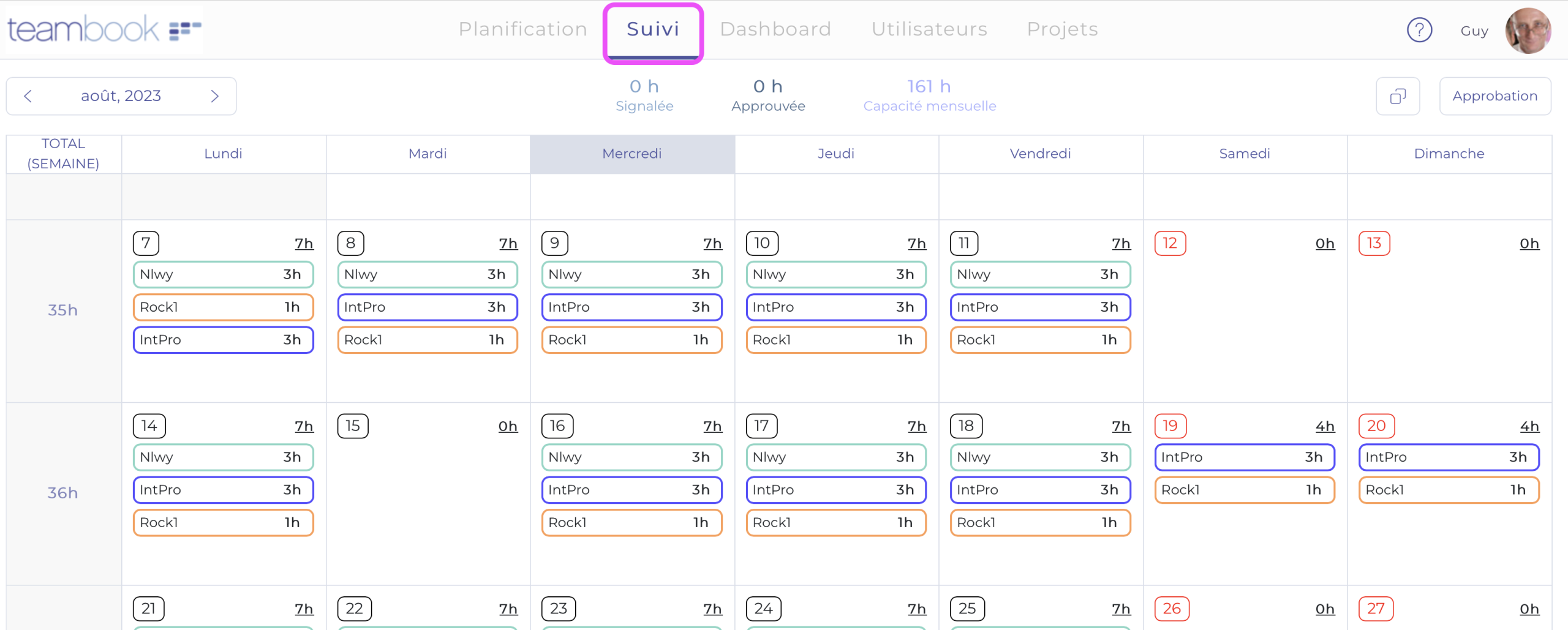The height and width of the screenshot is (630, 1568).
Task: Select the IntPro entry on Saturday 19
Action: 1244,457
